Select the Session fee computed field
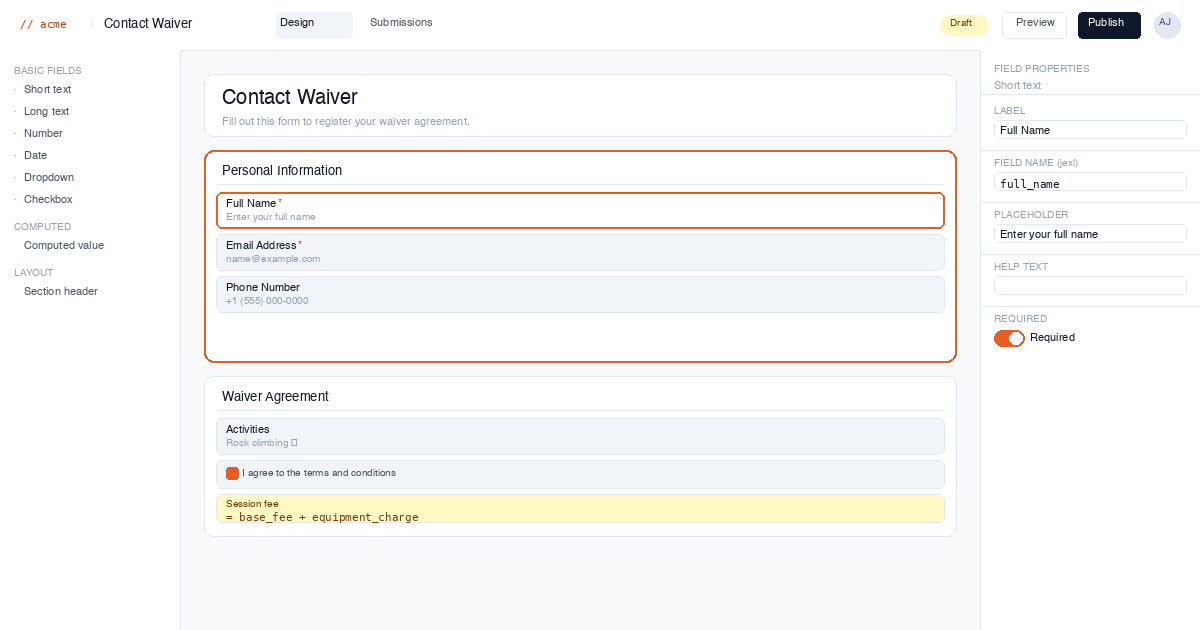Image resolution: width=1200 pixels, height=630 pixels. 580,509
